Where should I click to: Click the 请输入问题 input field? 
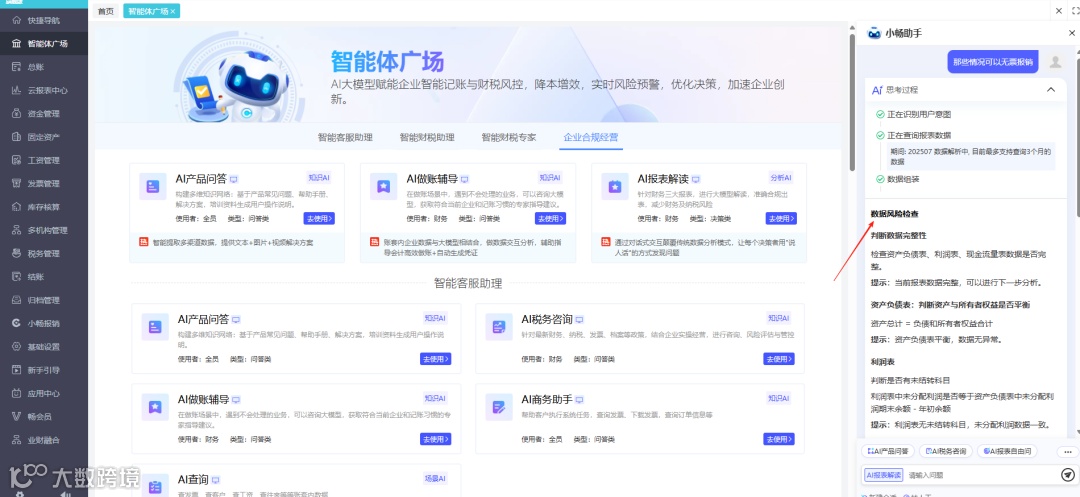pyautogui.click(x=982, y=475)
